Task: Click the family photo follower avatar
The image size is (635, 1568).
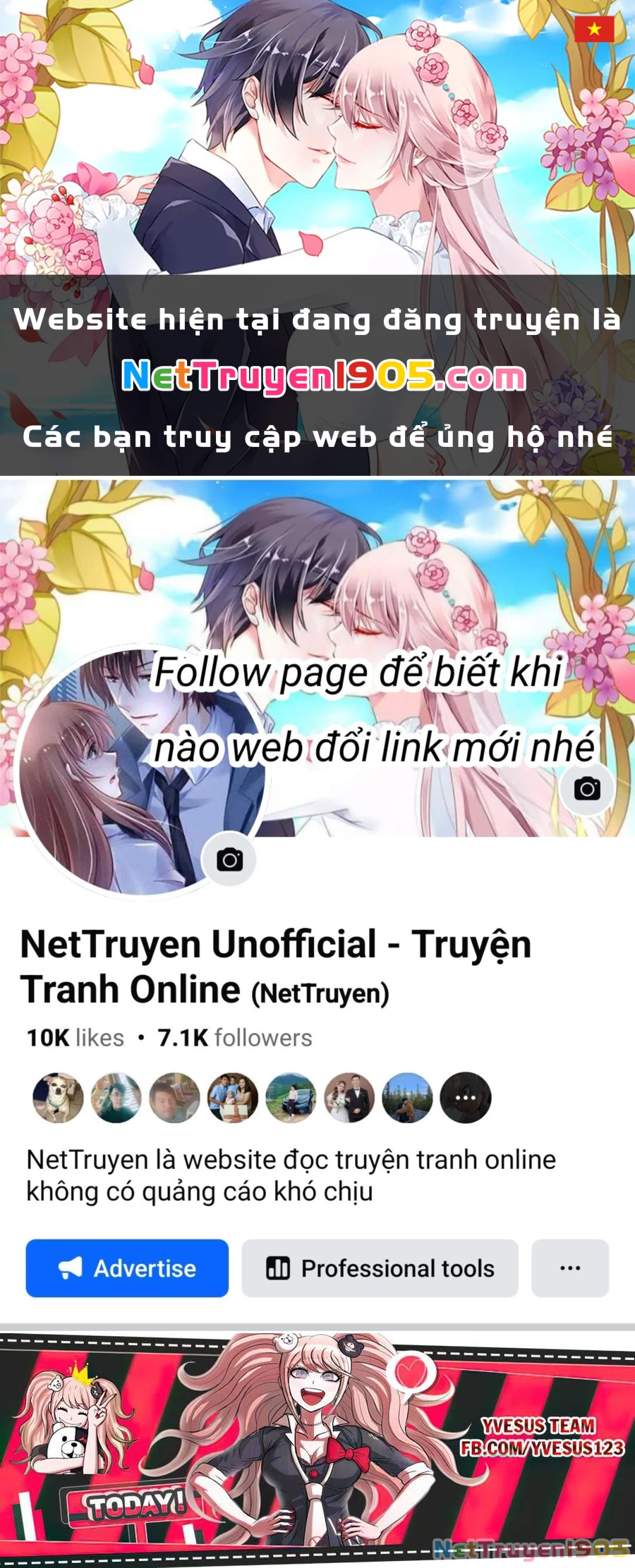Action: click(233, 1098)
